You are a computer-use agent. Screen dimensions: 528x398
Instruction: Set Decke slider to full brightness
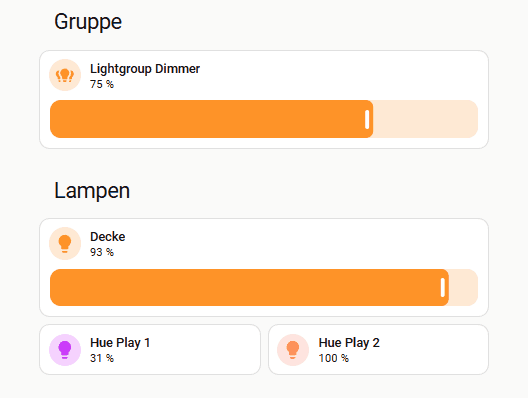pos(475,288)
